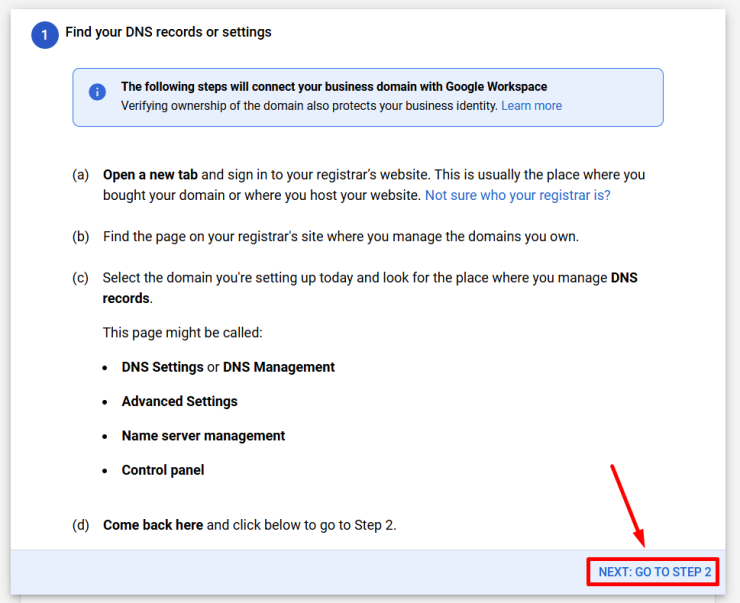Click 'This page might be called:' text

coord(183,333)
